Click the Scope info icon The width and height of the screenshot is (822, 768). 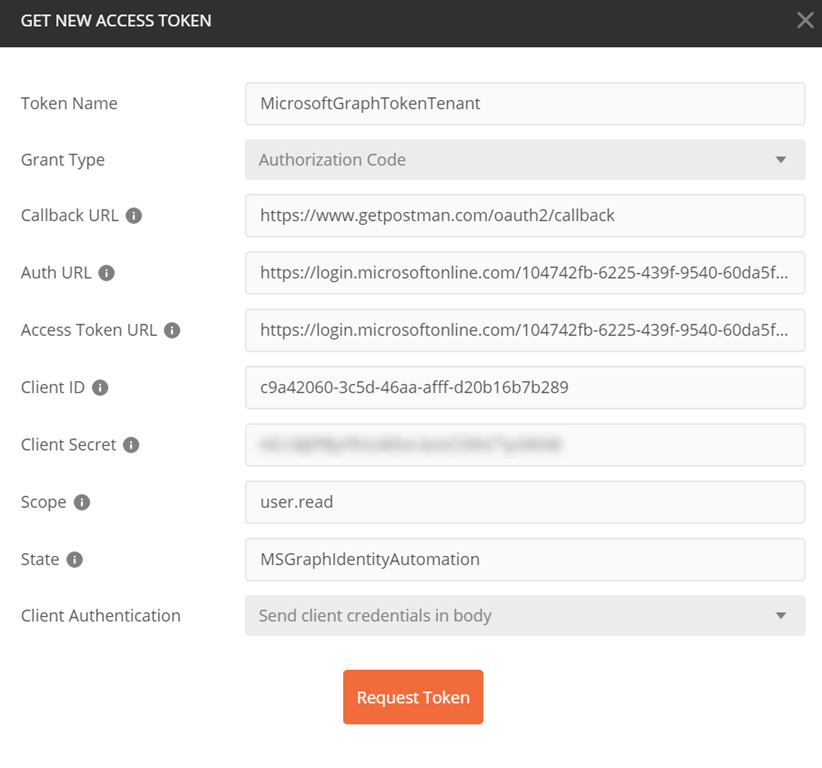82,502
